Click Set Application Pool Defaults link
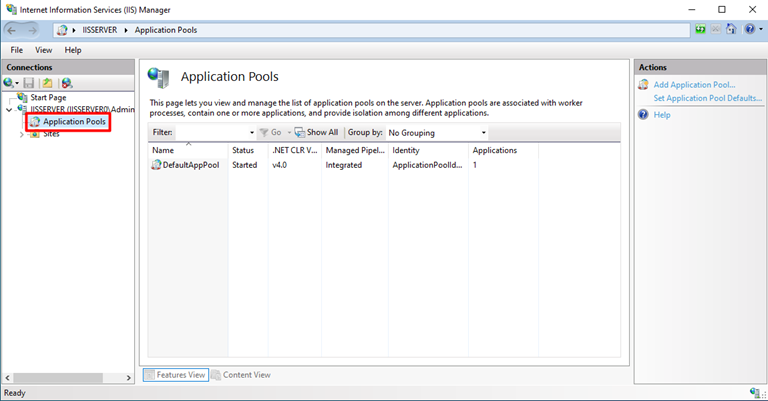 pyautogui.click(x=707, y=98)
